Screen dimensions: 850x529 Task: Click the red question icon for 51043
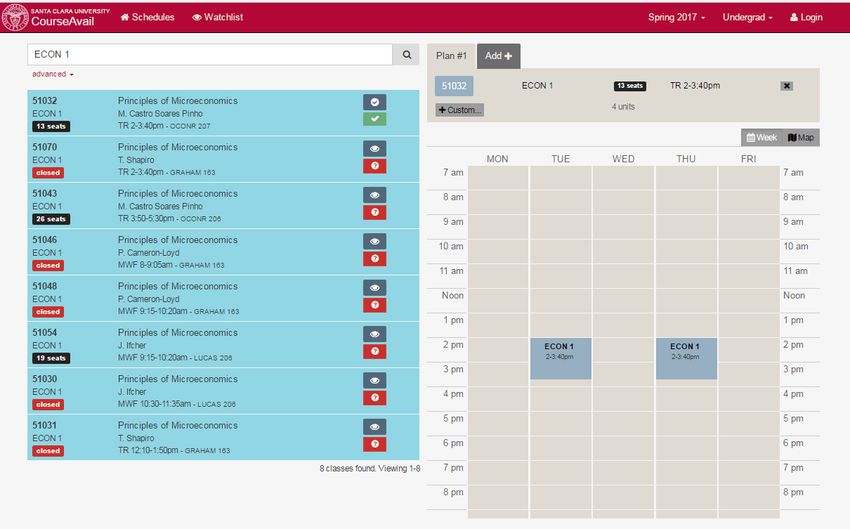click(x=375, y=212)
